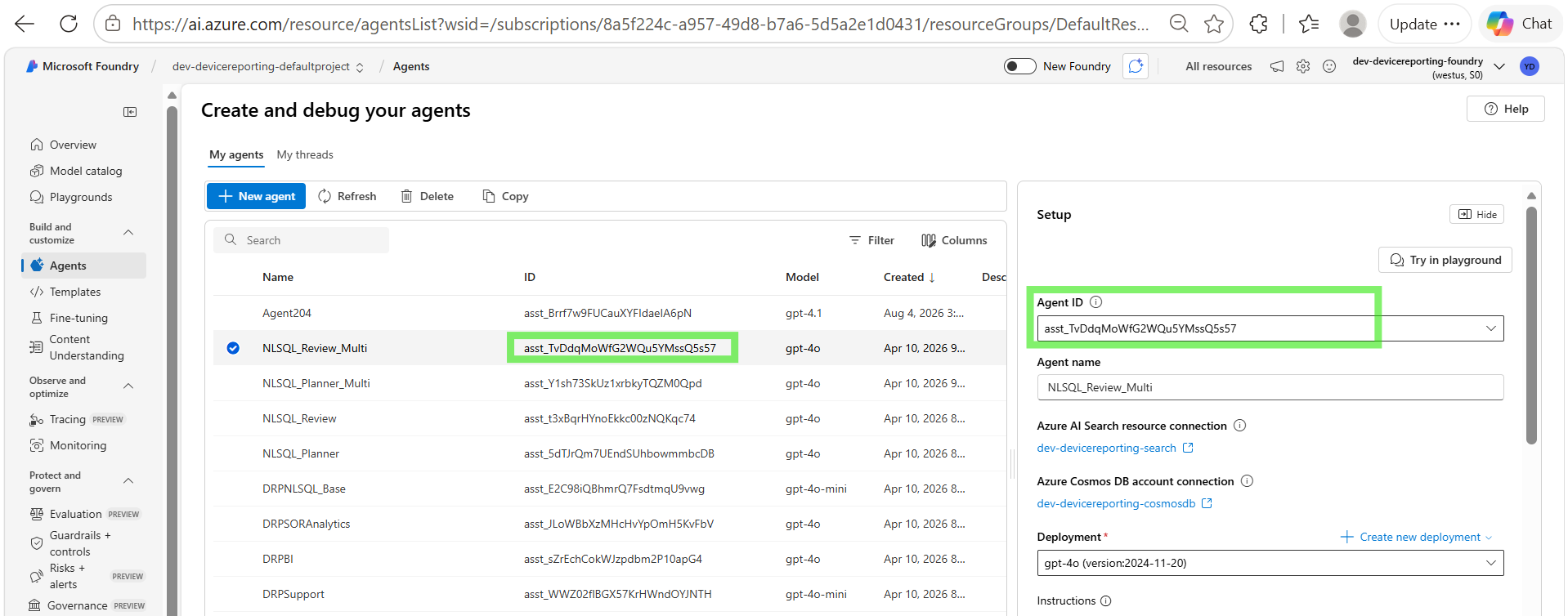Open the browser extensions puzzle icon
Viewport: 1568px width, 616px height.
(1259, 24)
